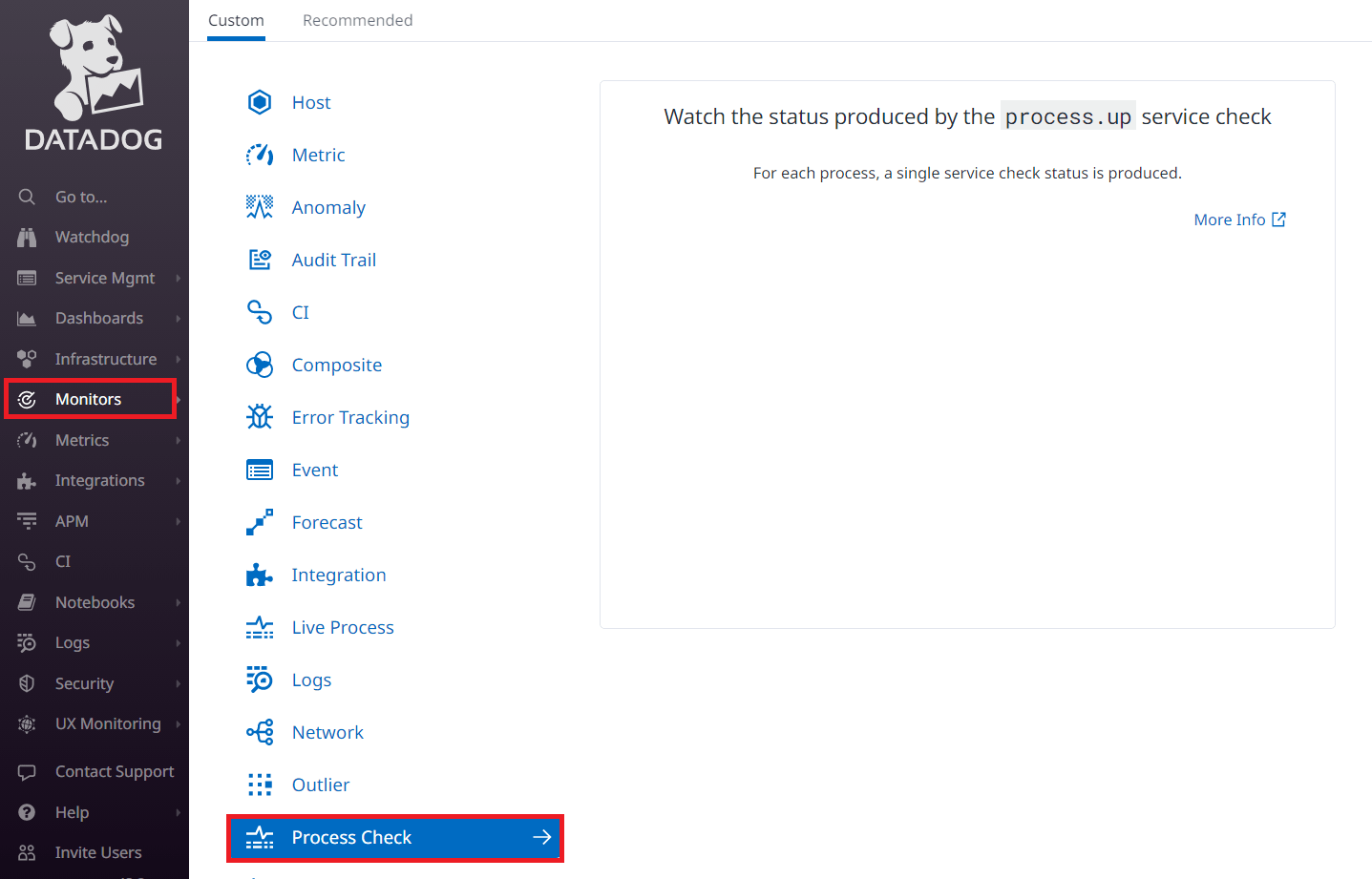Image resolution: width=1372 pixels, height=879 pixels.
Task: Expand the UX Monitoring submenu arrow
Action: (178, 723)
